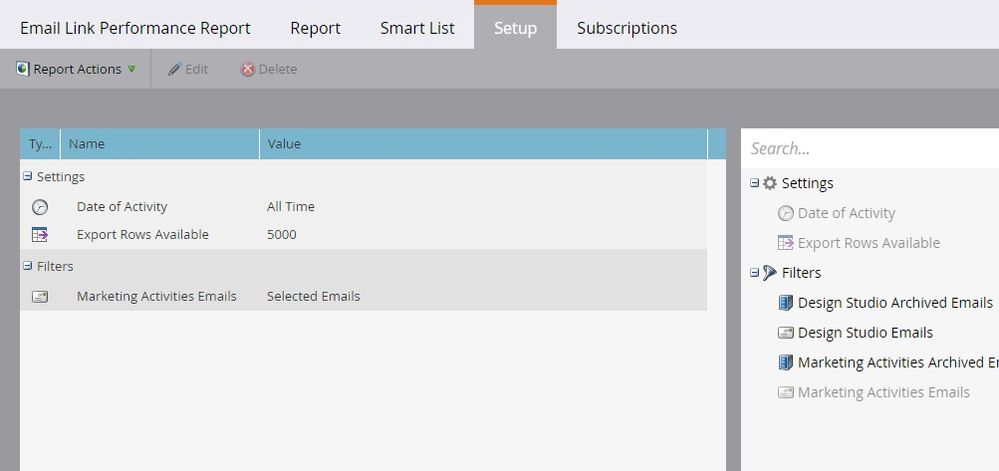Screen dimensions: 999x471
Task: Collapse the Filters group in the grid
Action: (28, 267)
